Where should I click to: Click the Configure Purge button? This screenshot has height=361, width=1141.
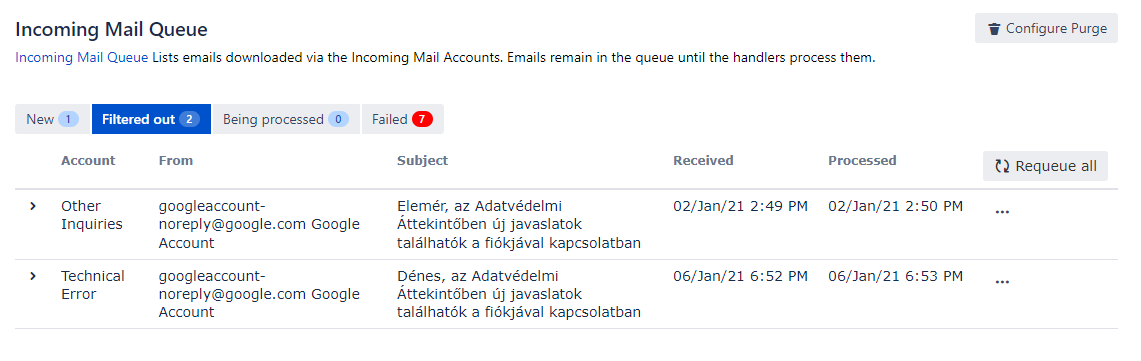coord(1046,28)
